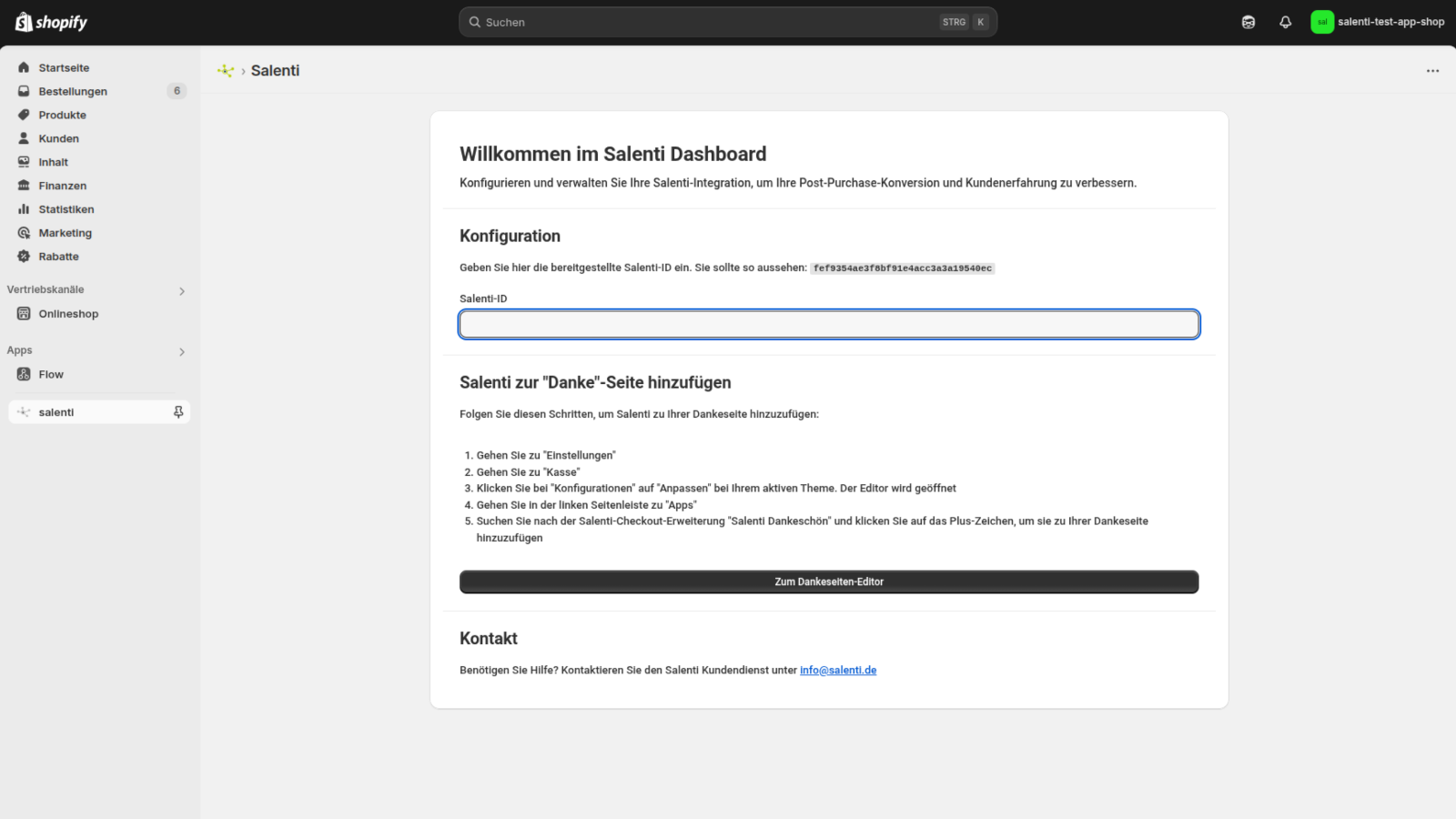Expand the Vertriebskanäle section chevron
The image size is (1456, 819).
(182, 291)
